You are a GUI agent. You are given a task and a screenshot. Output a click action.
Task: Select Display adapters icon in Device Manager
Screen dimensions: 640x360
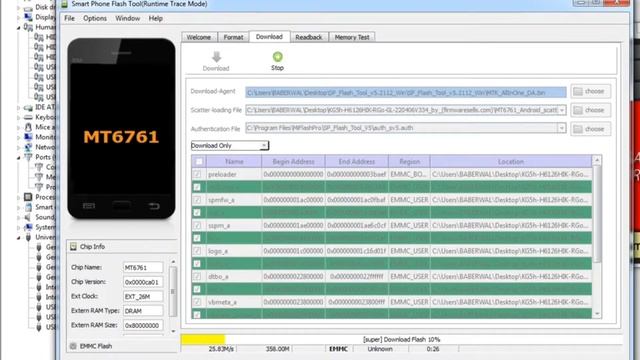(29, 17)
